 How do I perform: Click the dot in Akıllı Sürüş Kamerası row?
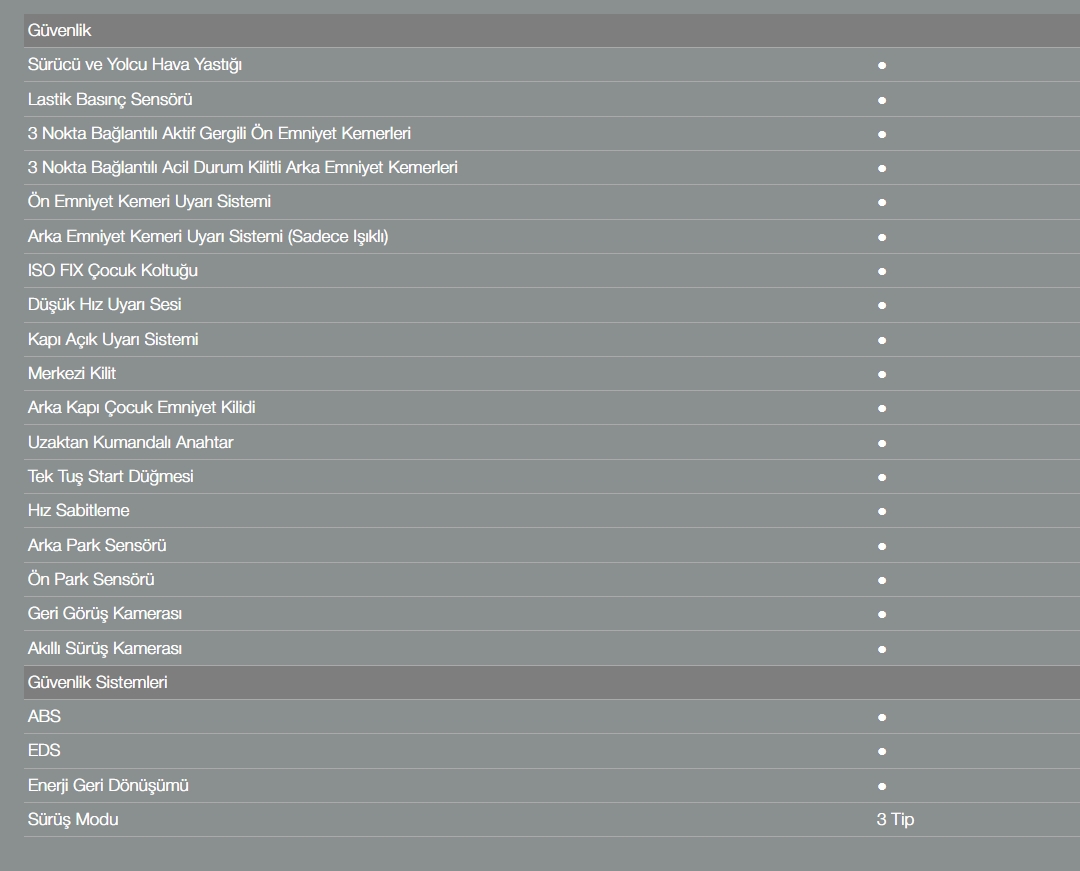882,649
